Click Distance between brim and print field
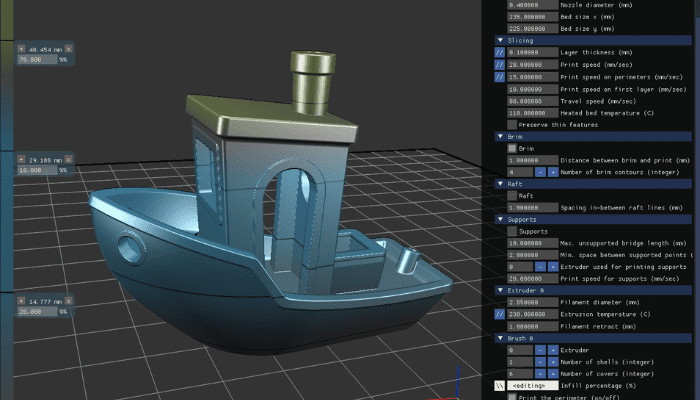This screenshot has width=700, height=400. pos(533,160)
